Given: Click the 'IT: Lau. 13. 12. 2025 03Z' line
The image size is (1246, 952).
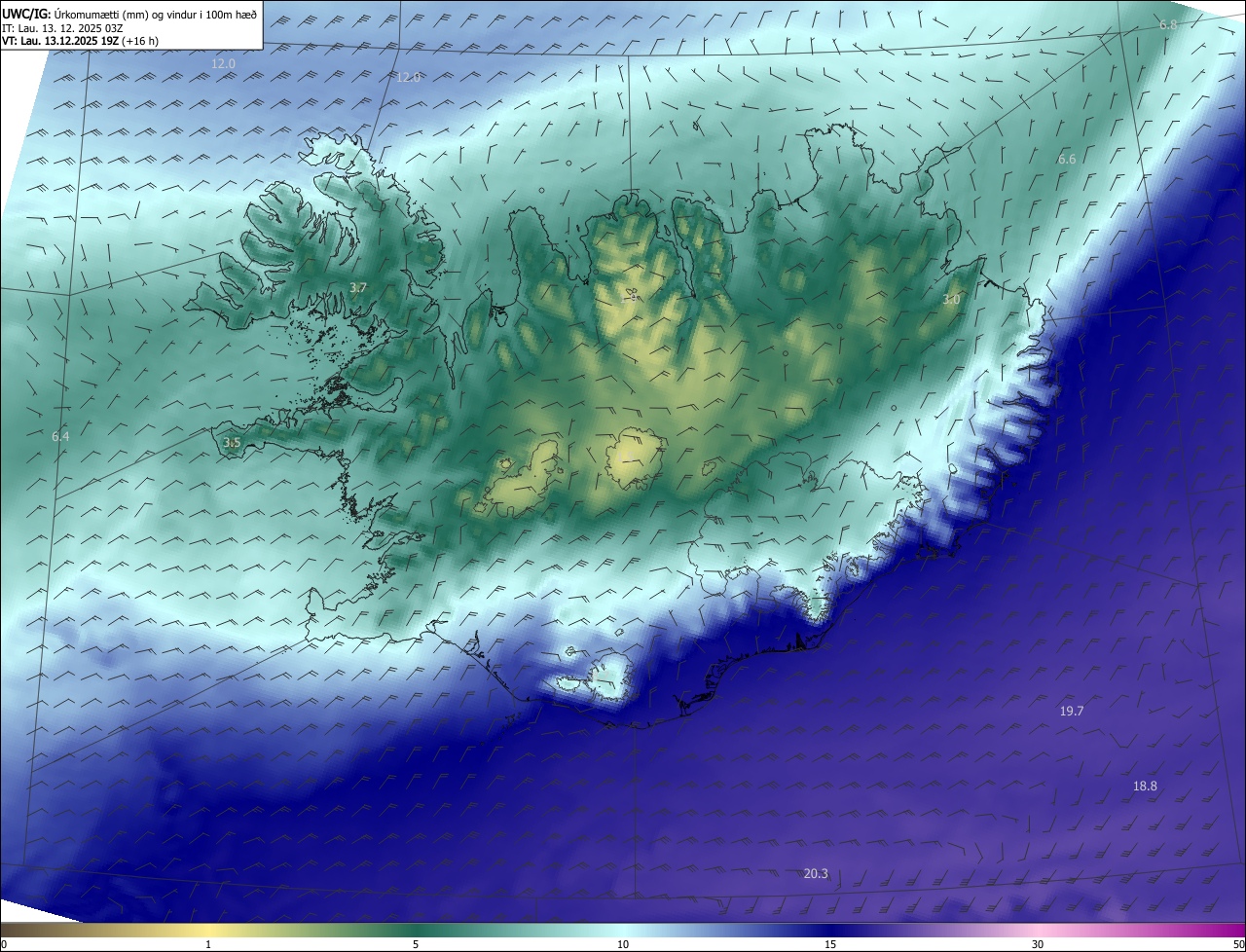Looking at the screenshot, I should tap(64, 27).
